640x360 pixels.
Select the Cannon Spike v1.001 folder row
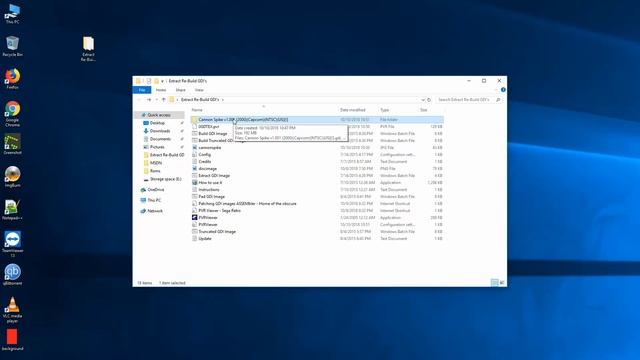(x=317, y=120)
